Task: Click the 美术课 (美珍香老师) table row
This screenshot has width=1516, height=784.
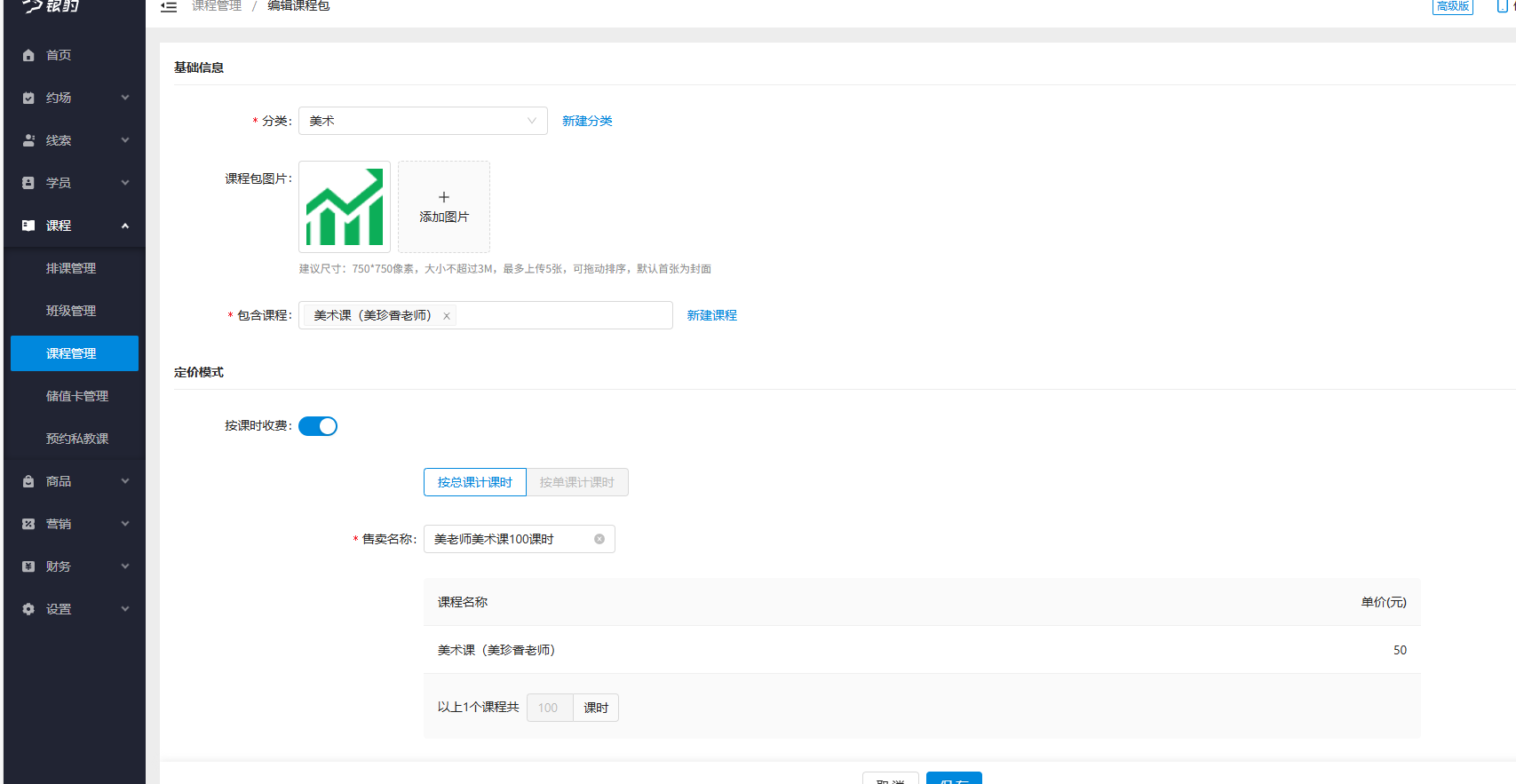Action: (x=922, y=650)
